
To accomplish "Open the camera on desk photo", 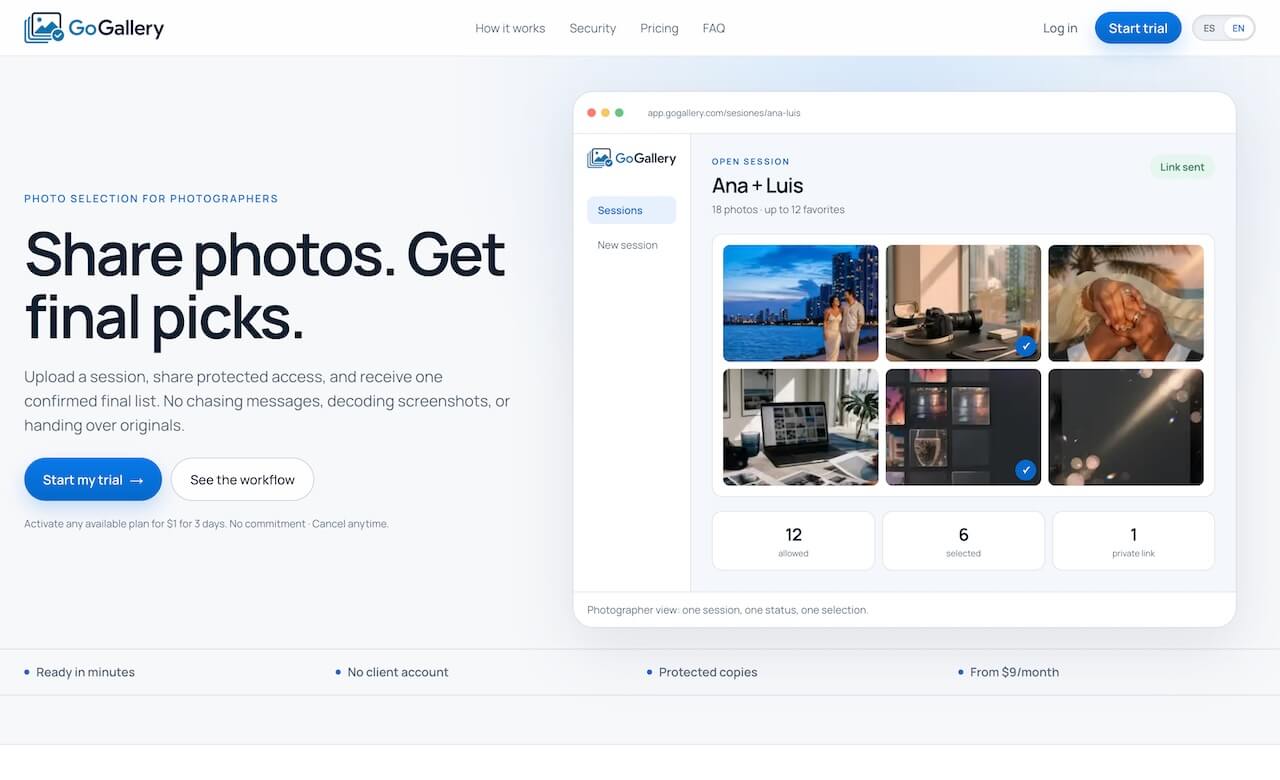I will [x=963, y=303].
